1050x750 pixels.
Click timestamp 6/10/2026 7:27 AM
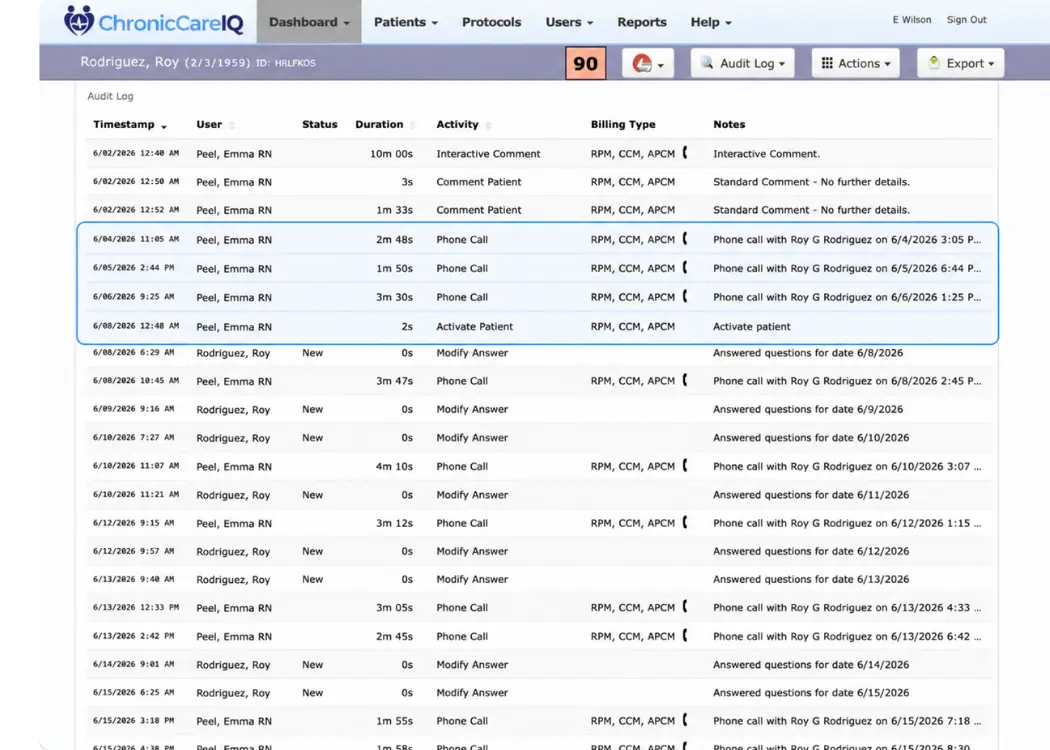click(133, 437)
